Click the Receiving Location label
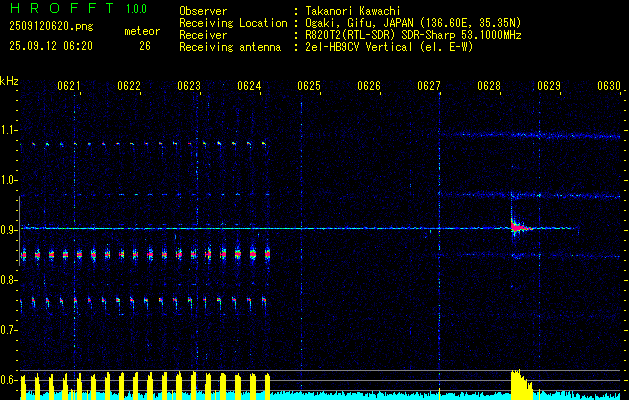 [x=233, y=23]
